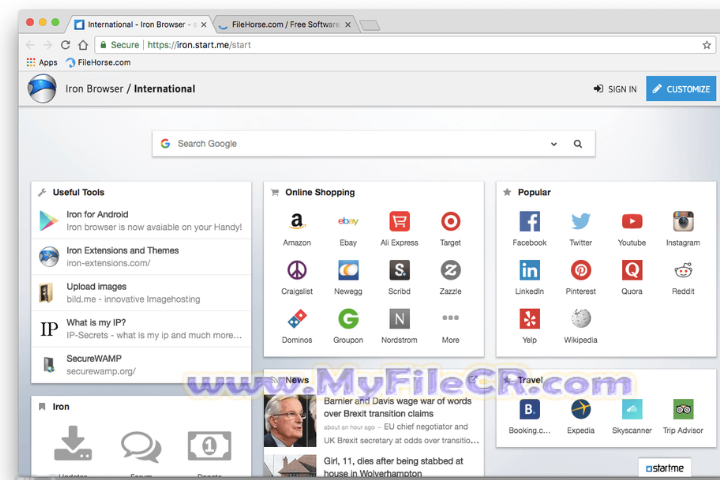
Task: Open the Ebay shortcut
Action: point(348,229)
